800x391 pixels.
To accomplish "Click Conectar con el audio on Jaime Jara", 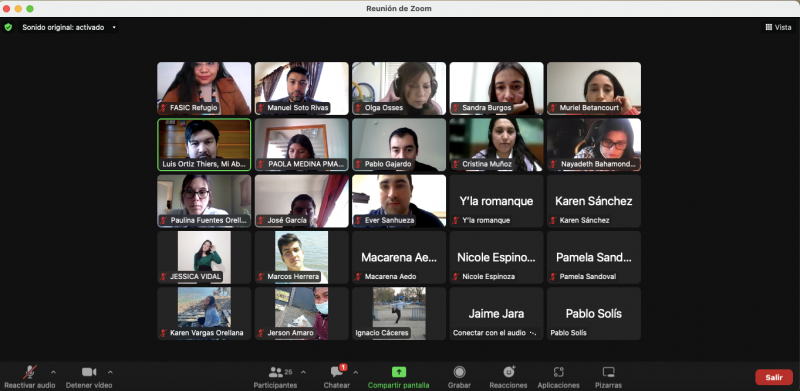I will 489,333.
